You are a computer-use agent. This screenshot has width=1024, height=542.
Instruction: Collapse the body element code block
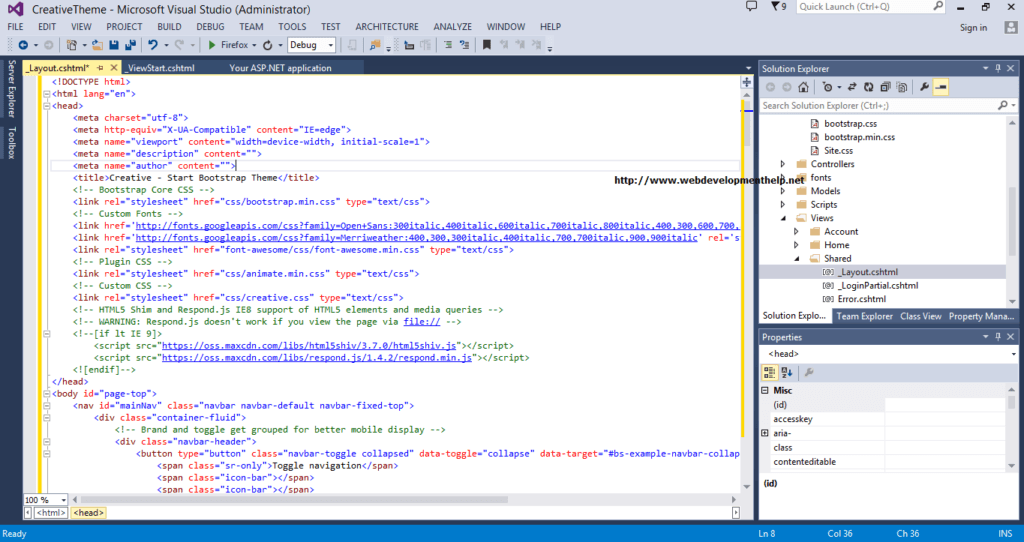[x=46, y=394]
